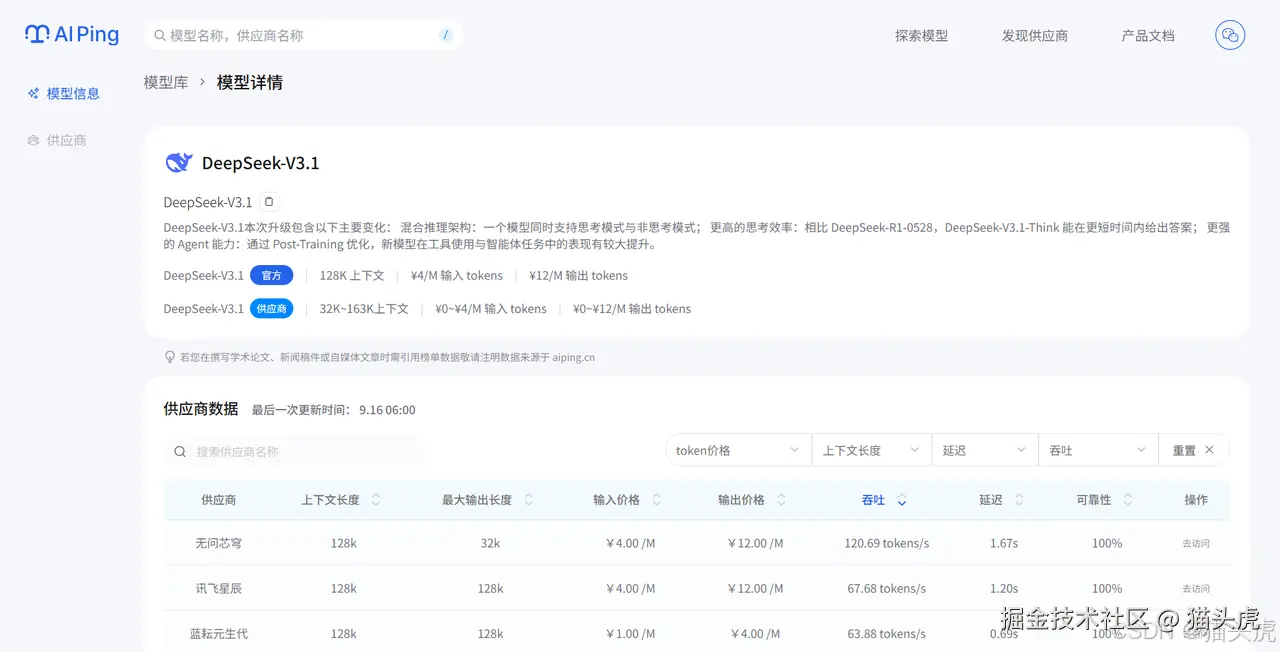Open 发现供应商 in top navigation
The image size is (1280, 652).
pos(1035,36)
